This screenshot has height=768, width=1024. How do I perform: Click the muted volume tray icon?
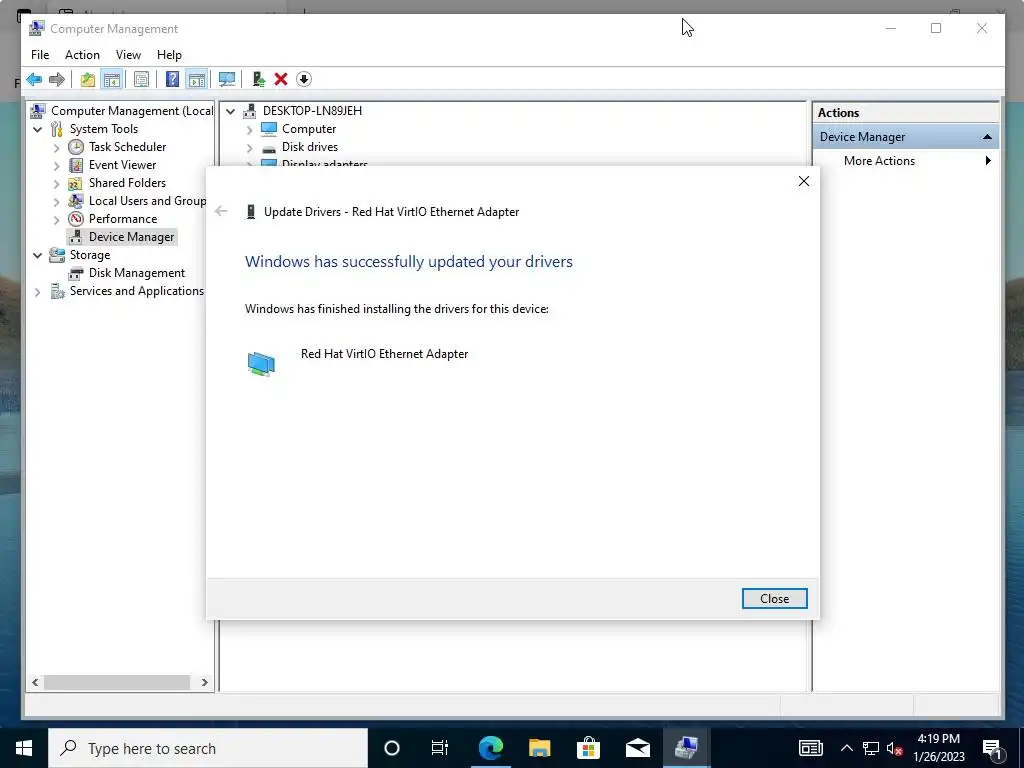point(895,748)
